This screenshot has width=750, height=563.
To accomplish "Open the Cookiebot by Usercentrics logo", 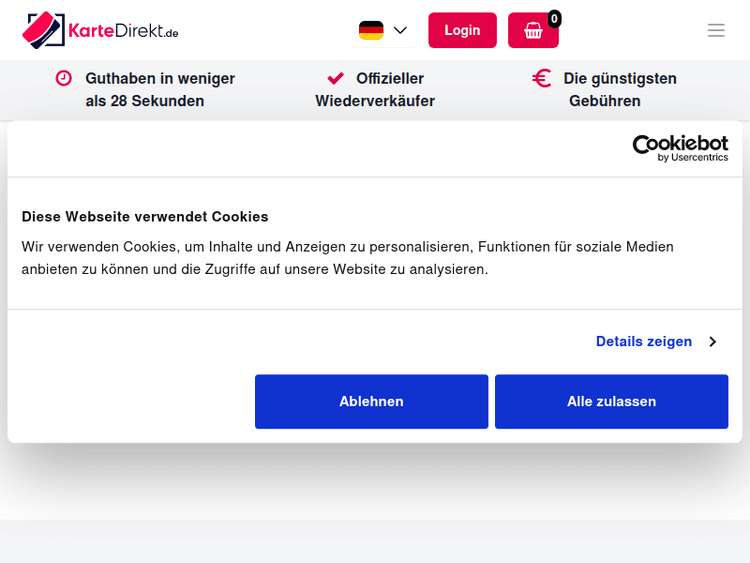I will 680,148.
